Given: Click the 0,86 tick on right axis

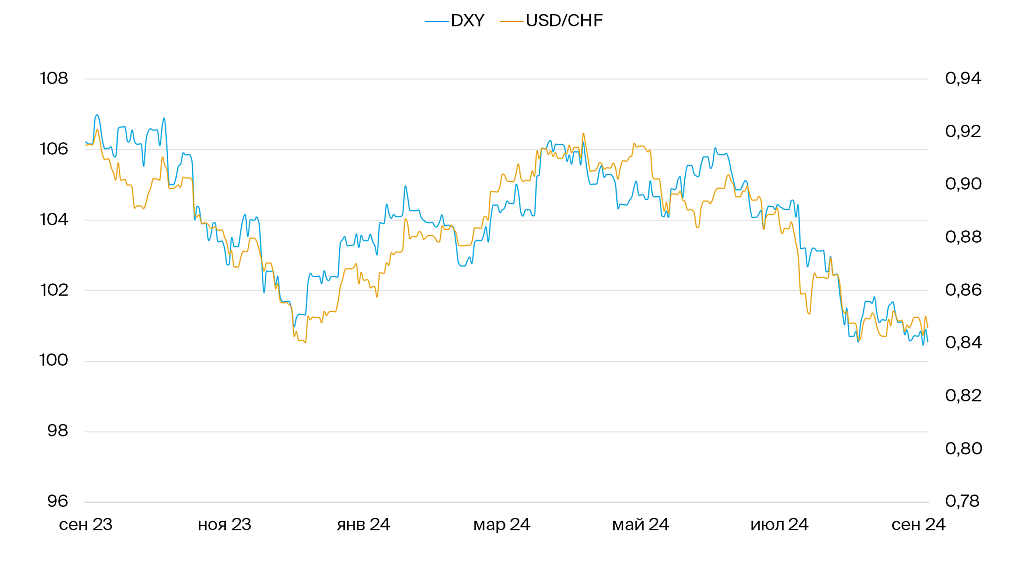Looking at the screenshot, I should pos(964,290).
